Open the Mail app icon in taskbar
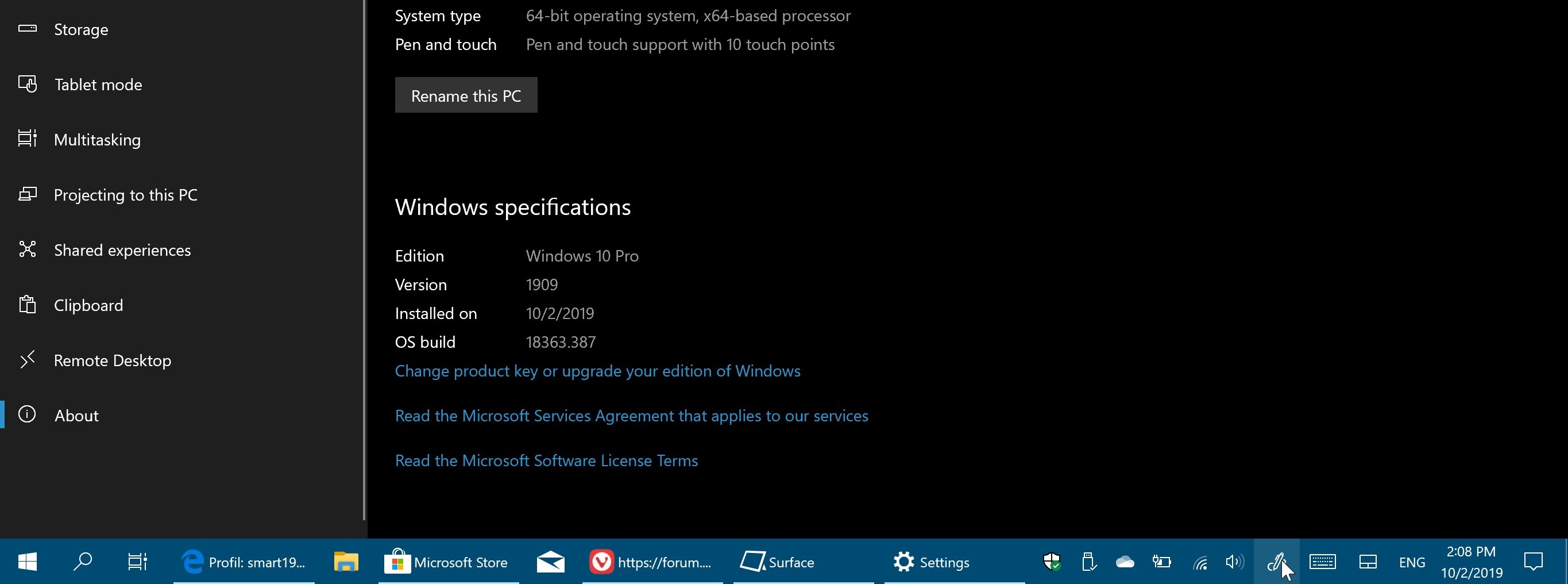Image resolution: width=1568 pixels, height=584 pixels. coord(550,562)
